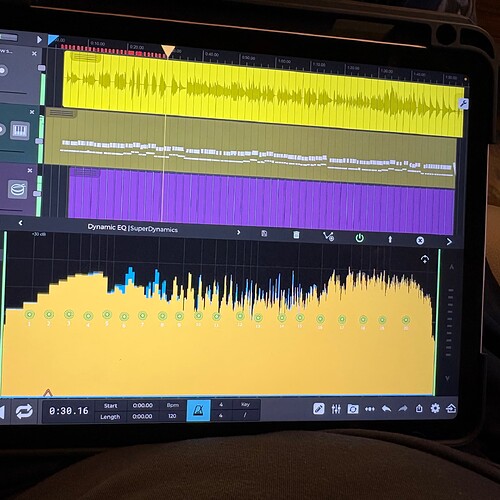500x500 pixels.
Task: Remove the first audio track with X
Action: (x=34, y=53)
